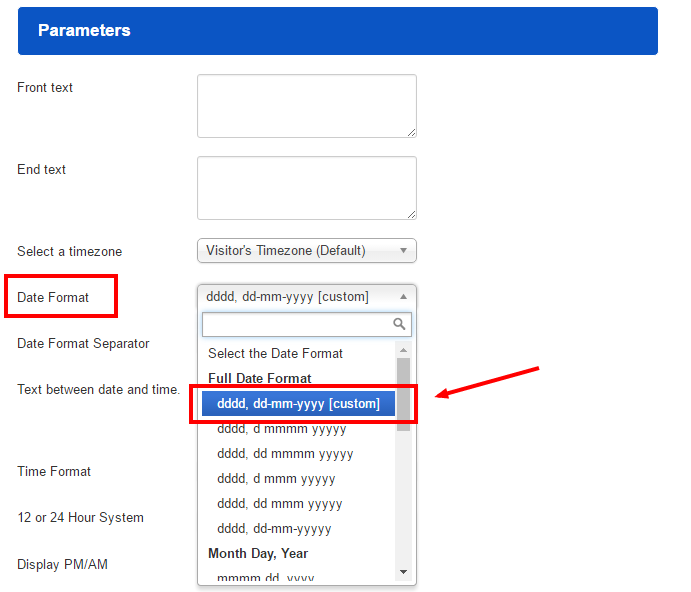This screenshot has height=592, width=691.
Task: Click the 'Select a timezone' label
Action: click(x=70, y=252)
